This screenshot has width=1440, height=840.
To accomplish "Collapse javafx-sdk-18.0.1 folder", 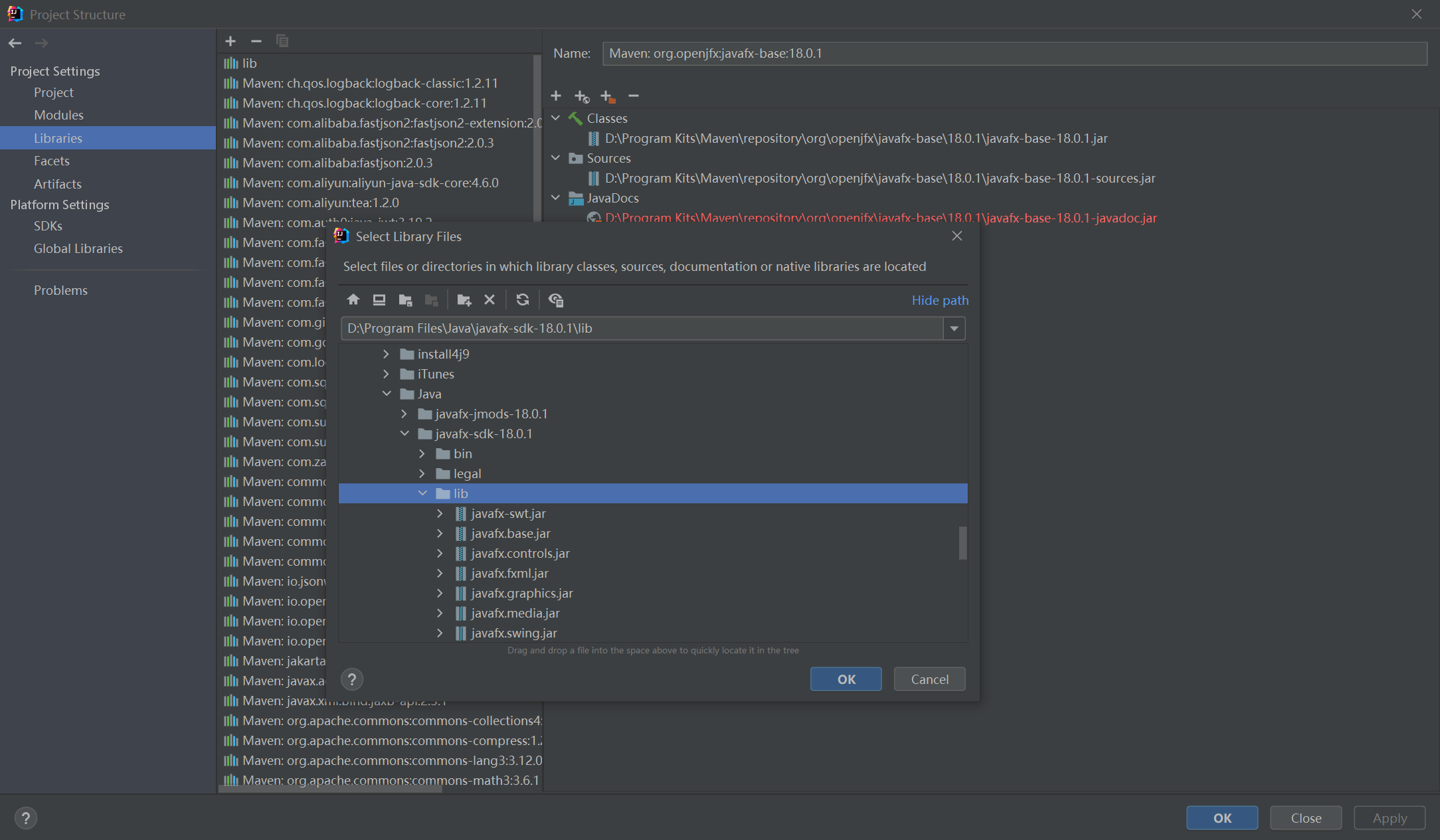I will point(405,434).
